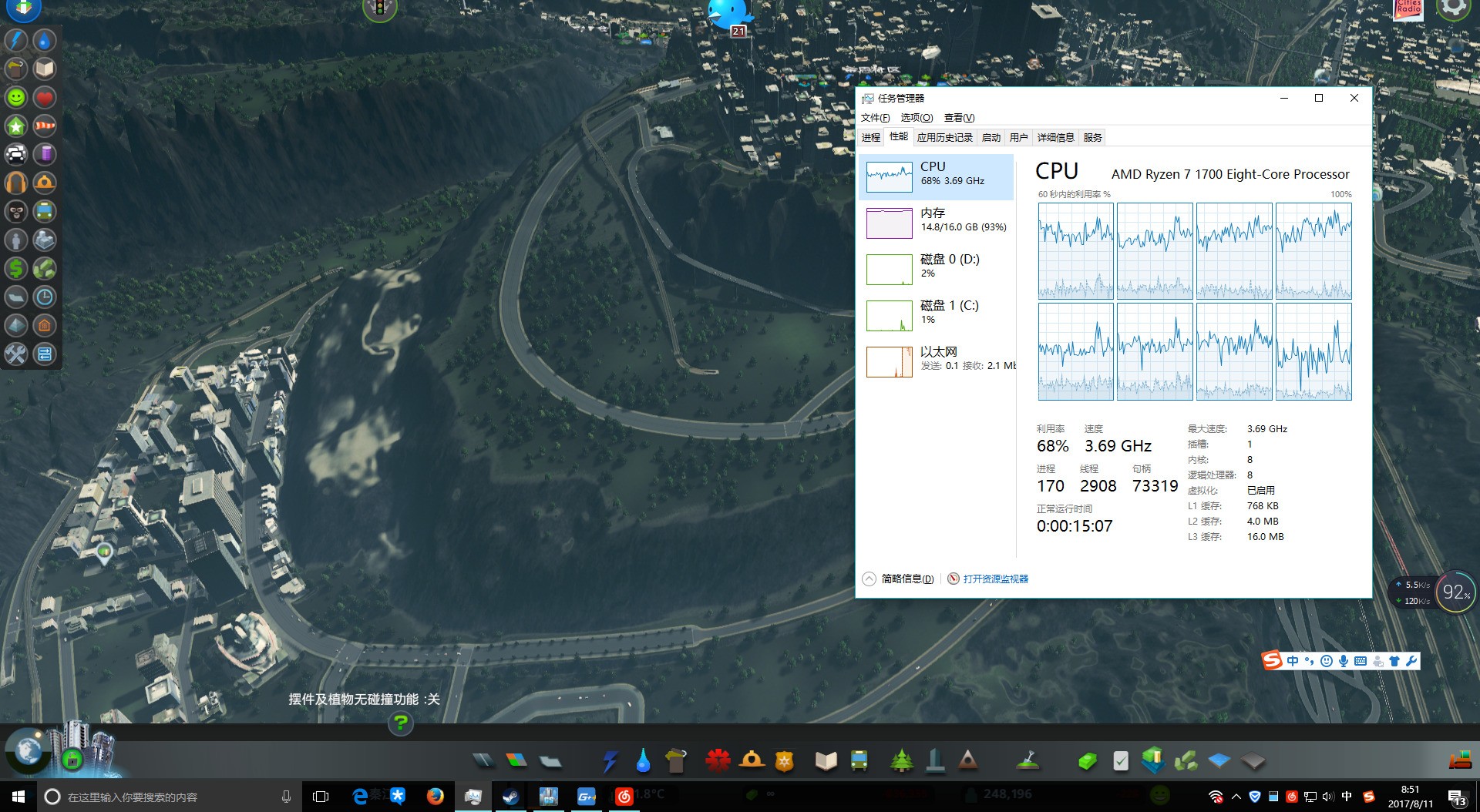Image resolution: width=1480 pixels, height=812 pixels.
Task: Open the policies checkmark panel
Action: coord(1121,761)
